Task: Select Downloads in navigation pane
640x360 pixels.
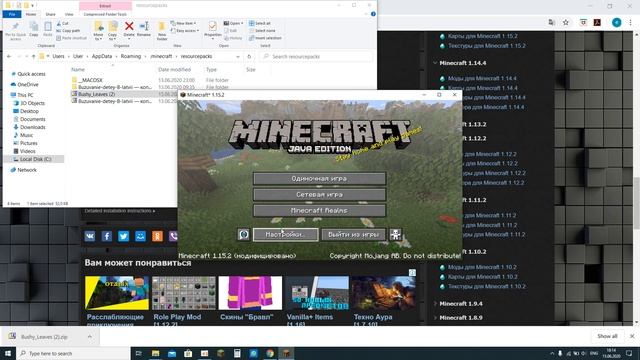Action: [x=33, y=127]
